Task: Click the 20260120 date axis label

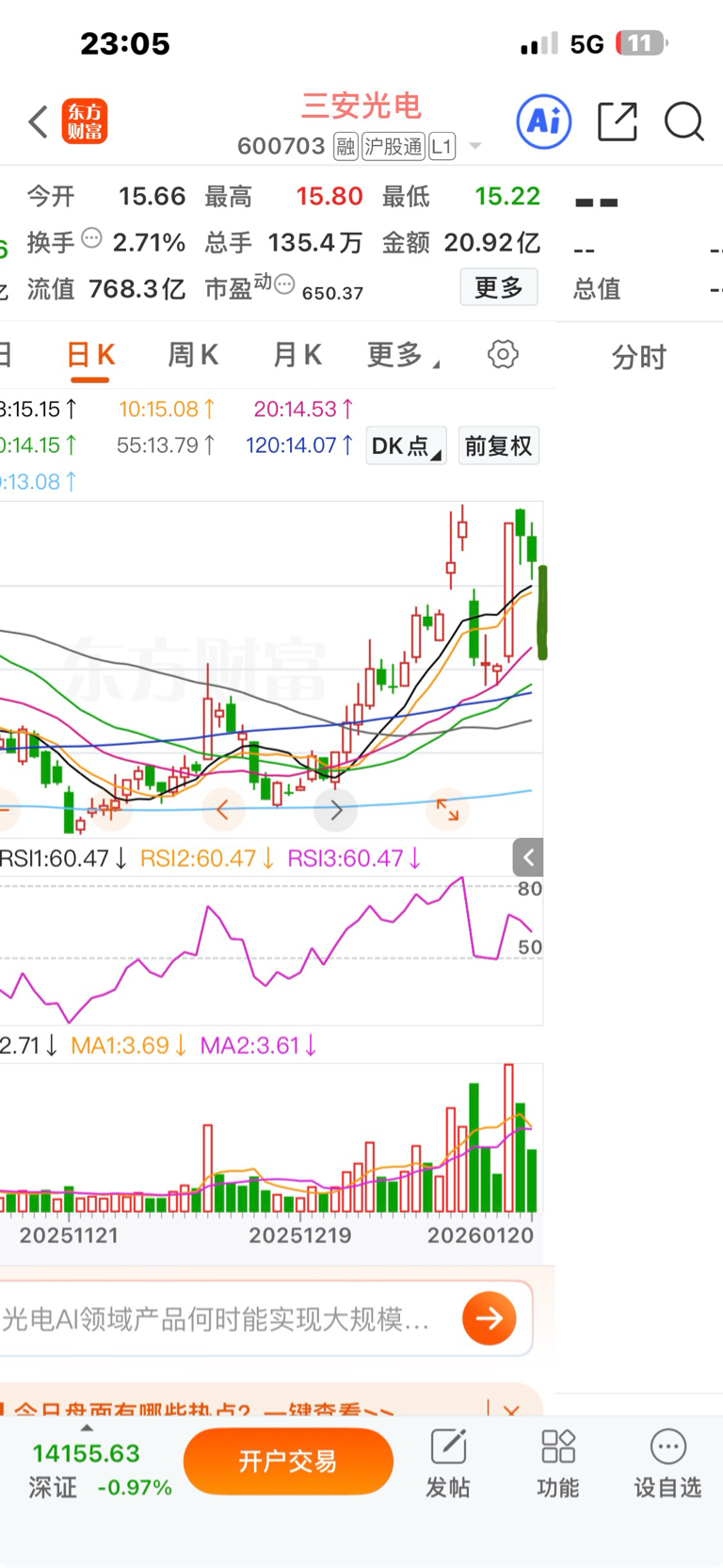Action: point(480,1236)
